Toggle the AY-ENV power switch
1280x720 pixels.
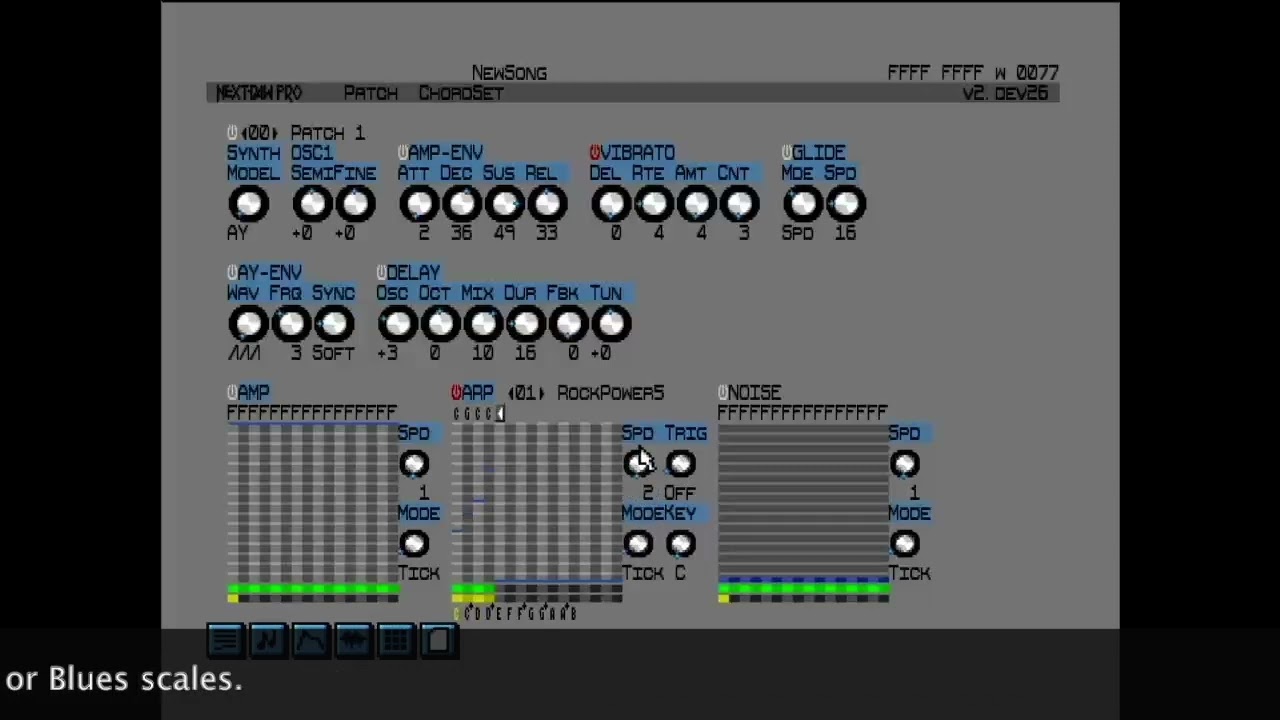click(x=232, y=273)
